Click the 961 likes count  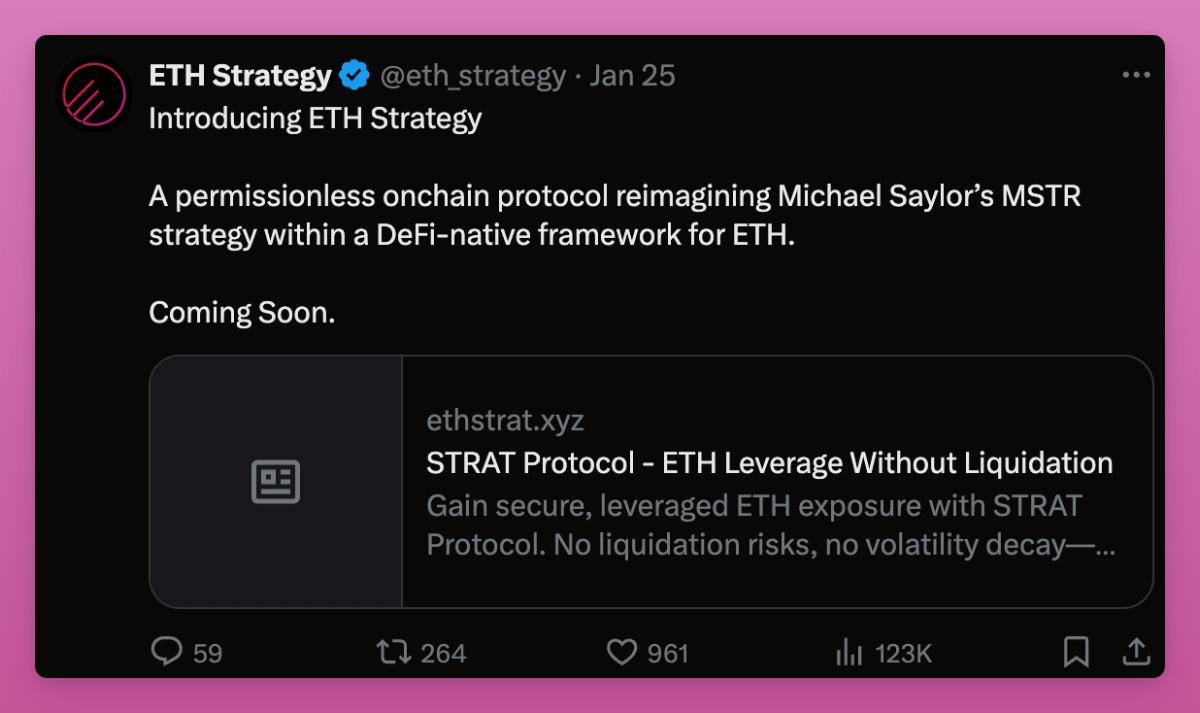point(668,654)
